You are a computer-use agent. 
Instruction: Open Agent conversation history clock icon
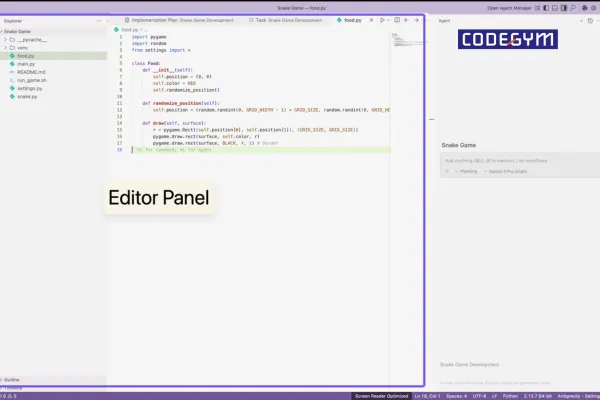[x=590, y=21]
